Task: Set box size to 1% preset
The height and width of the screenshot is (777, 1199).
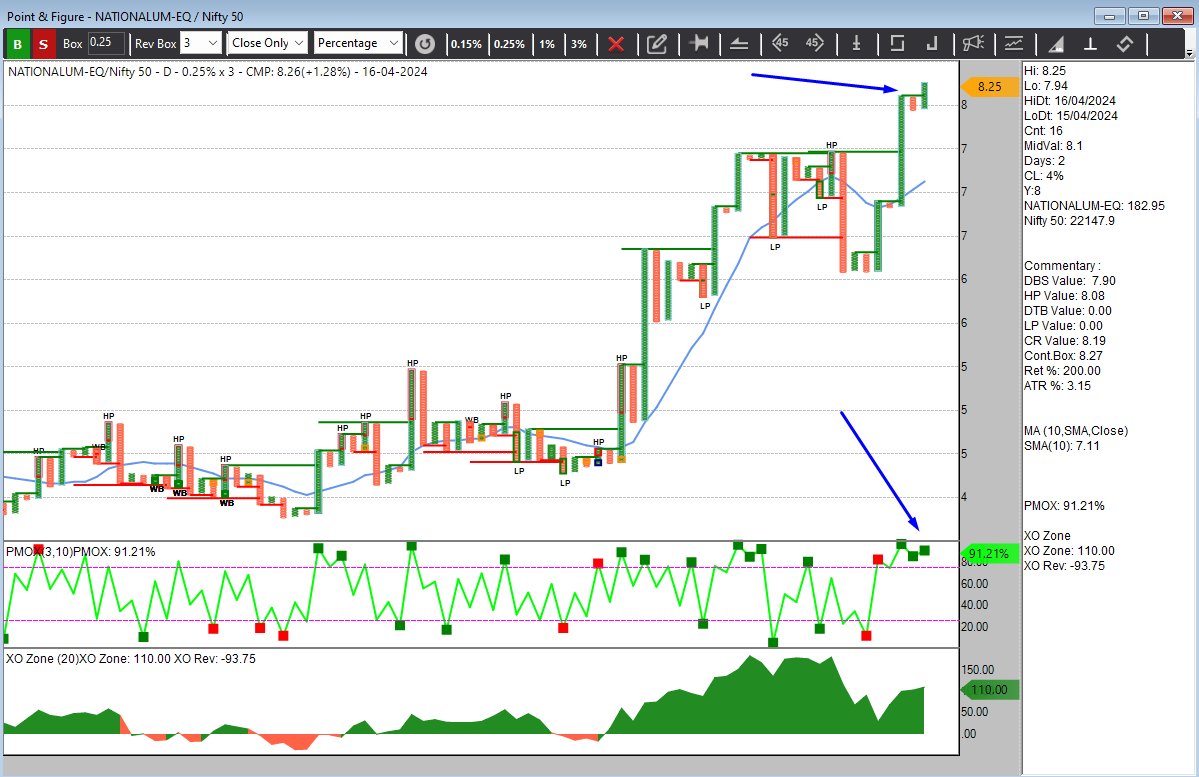Action: [x=547, y=44]
